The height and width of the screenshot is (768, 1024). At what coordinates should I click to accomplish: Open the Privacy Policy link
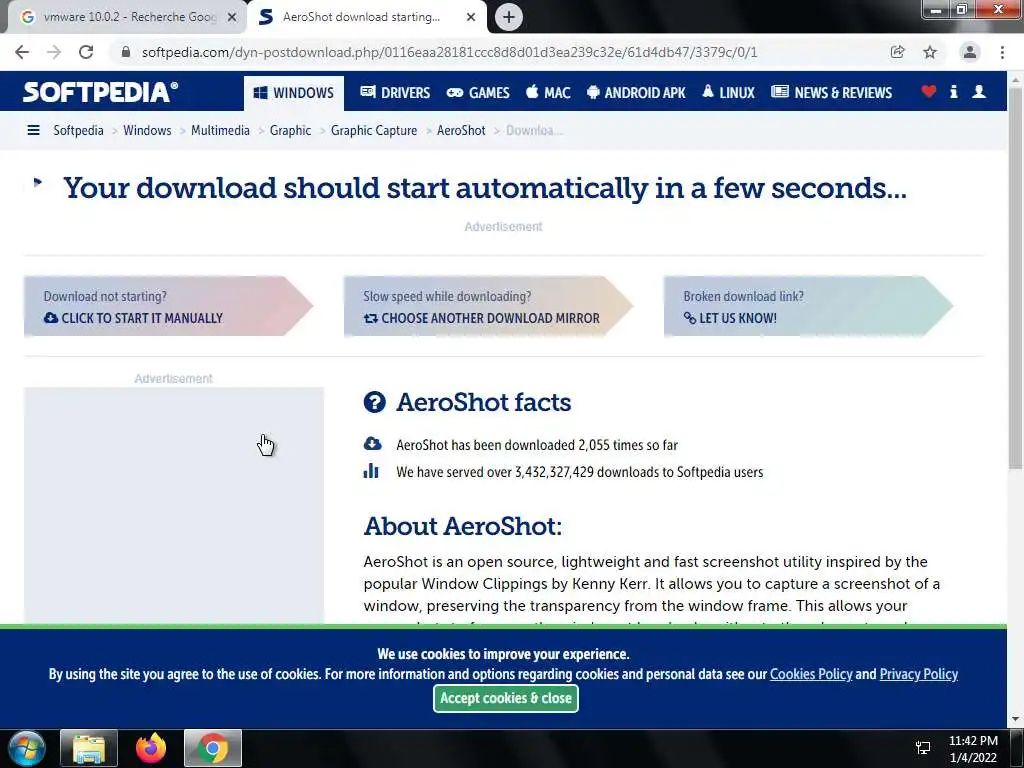[918, 674]
